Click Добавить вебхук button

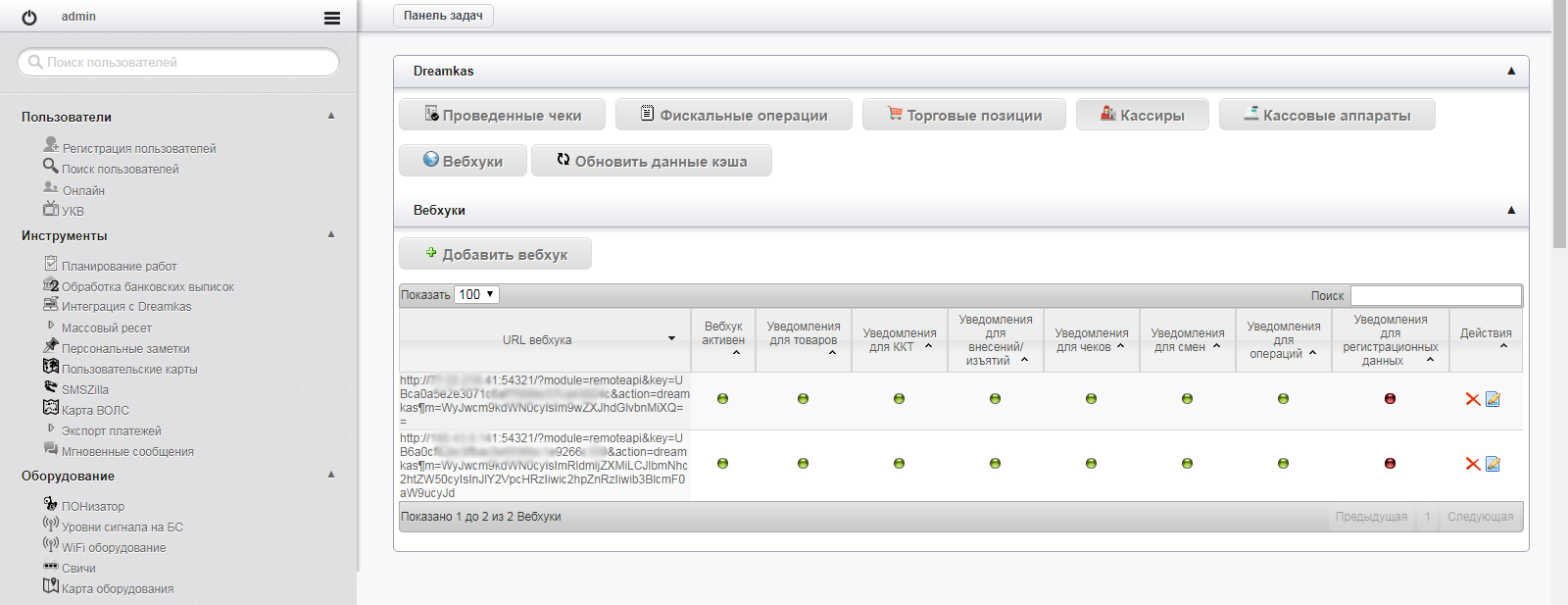[495, 254]
